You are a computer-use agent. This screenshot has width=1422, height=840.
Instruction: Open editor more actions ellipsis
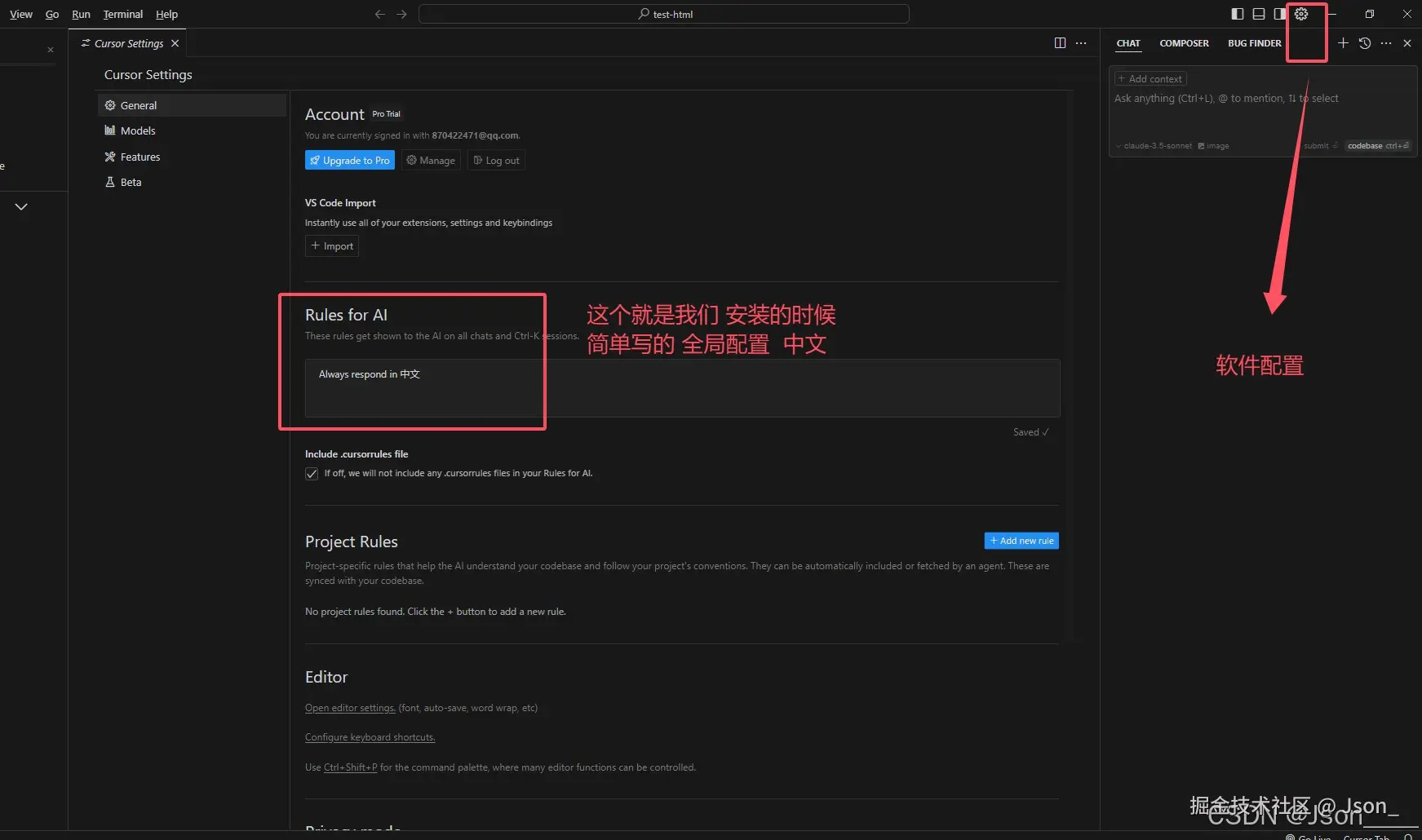(x=1081, y=43)
